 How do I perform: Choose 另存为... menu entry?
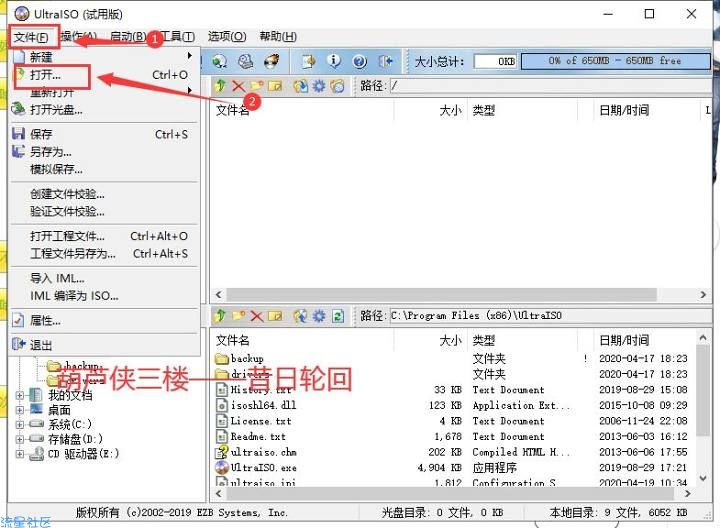105,152
